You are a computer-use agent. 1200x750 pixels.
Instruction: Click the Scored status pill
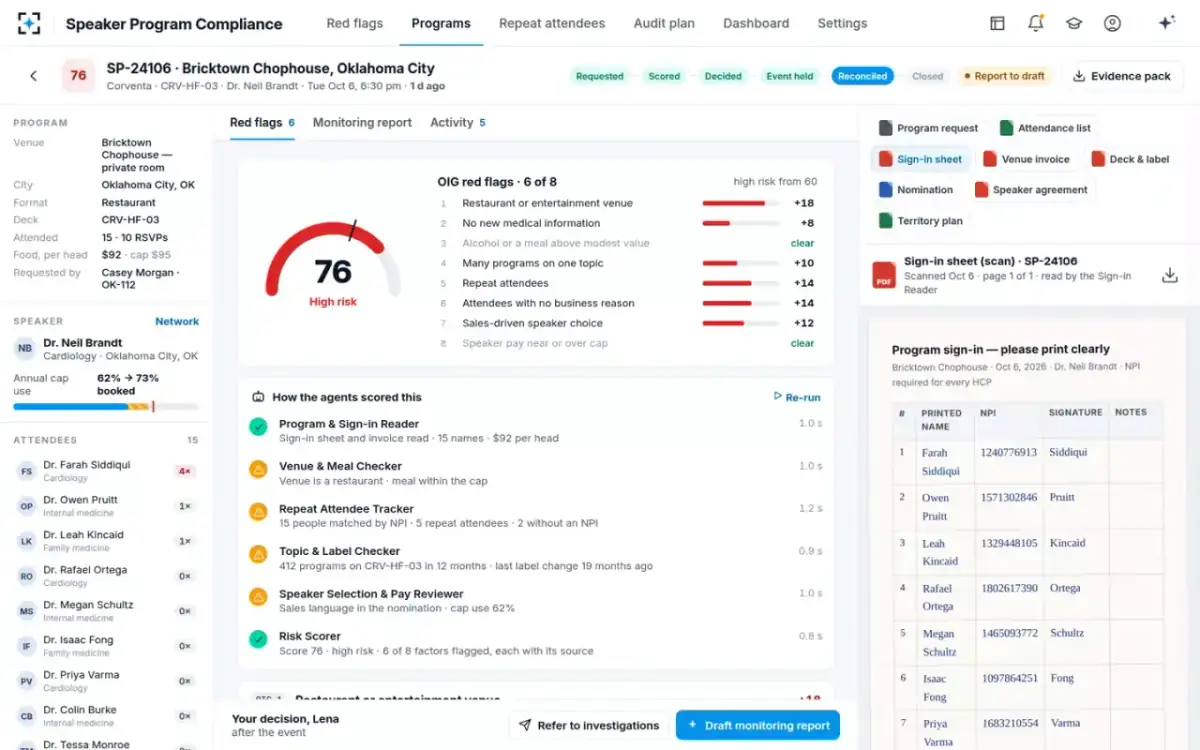click(x=664, y=76)
